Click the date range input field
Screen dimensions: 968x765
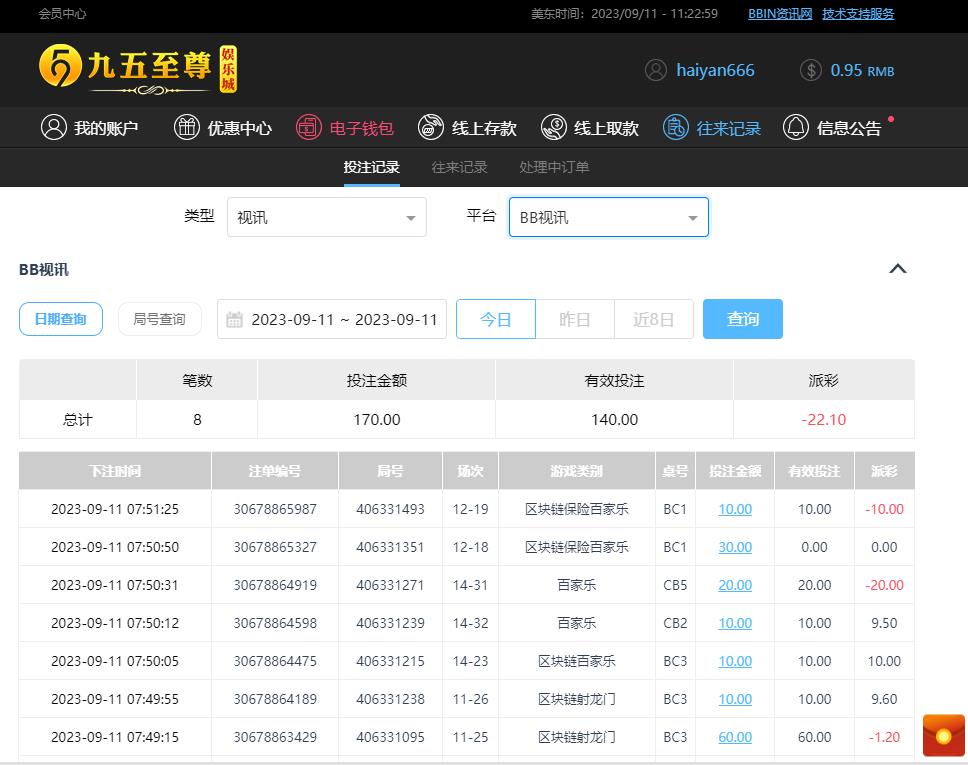pos(333,320)
